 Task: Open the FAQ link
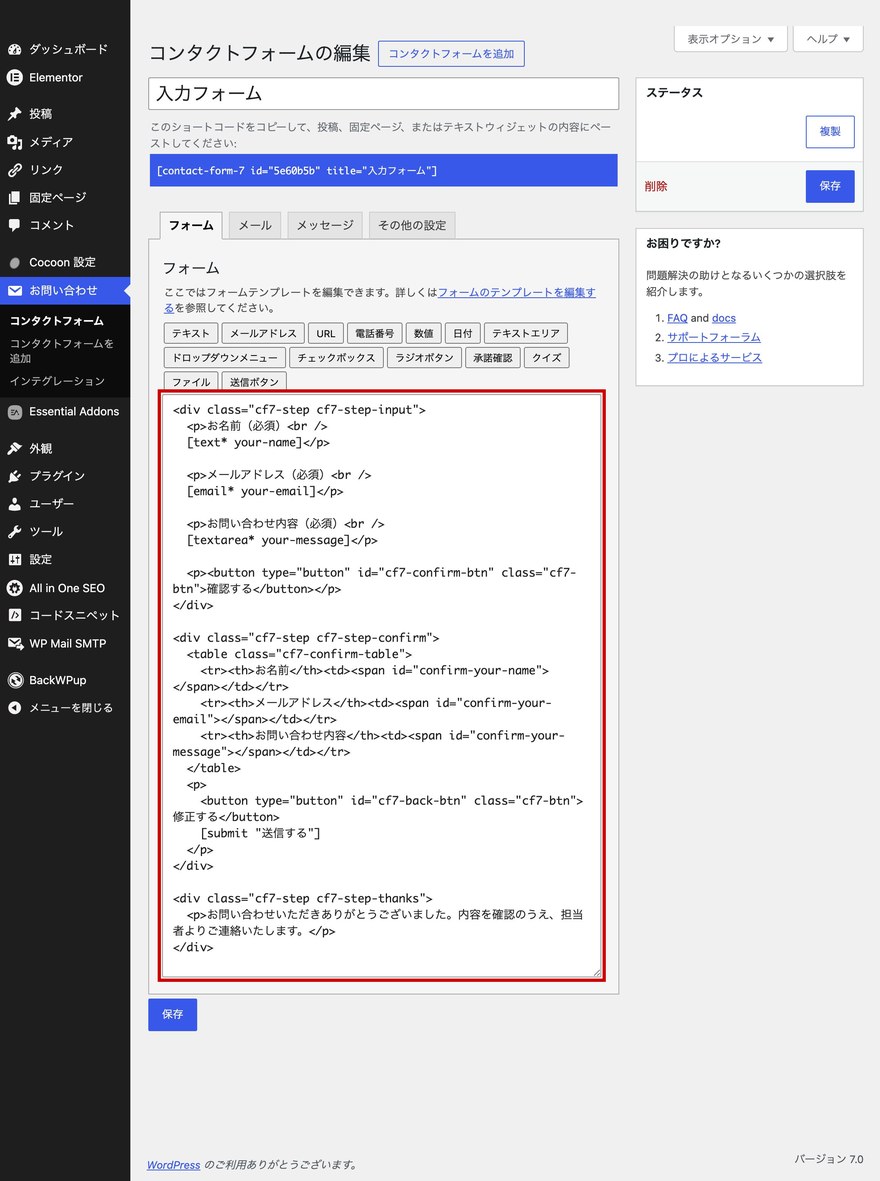[677, 318]
